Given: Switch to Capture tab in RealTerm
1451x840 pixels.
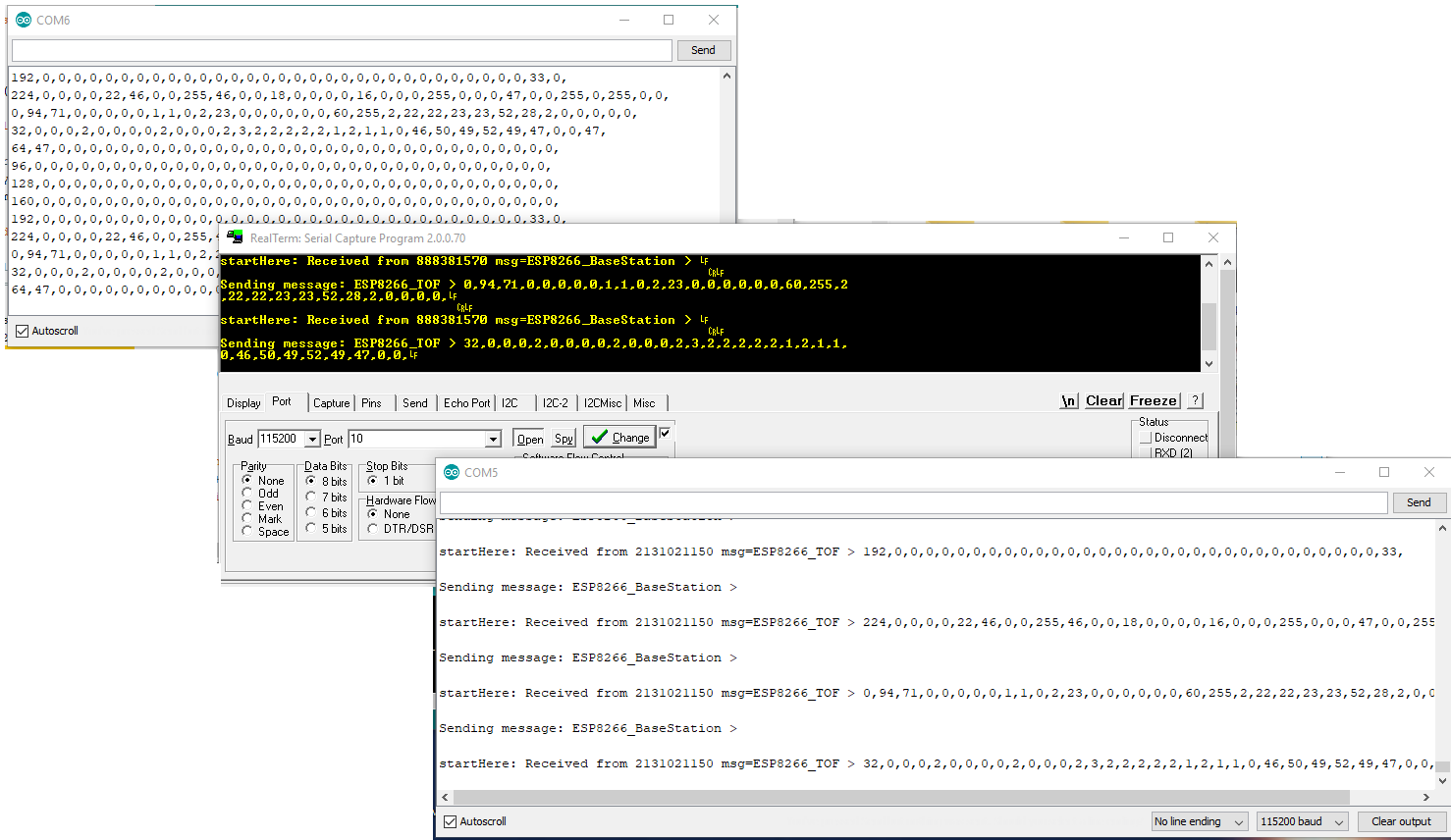Looking at the screenshot, I should pos(331,402).
